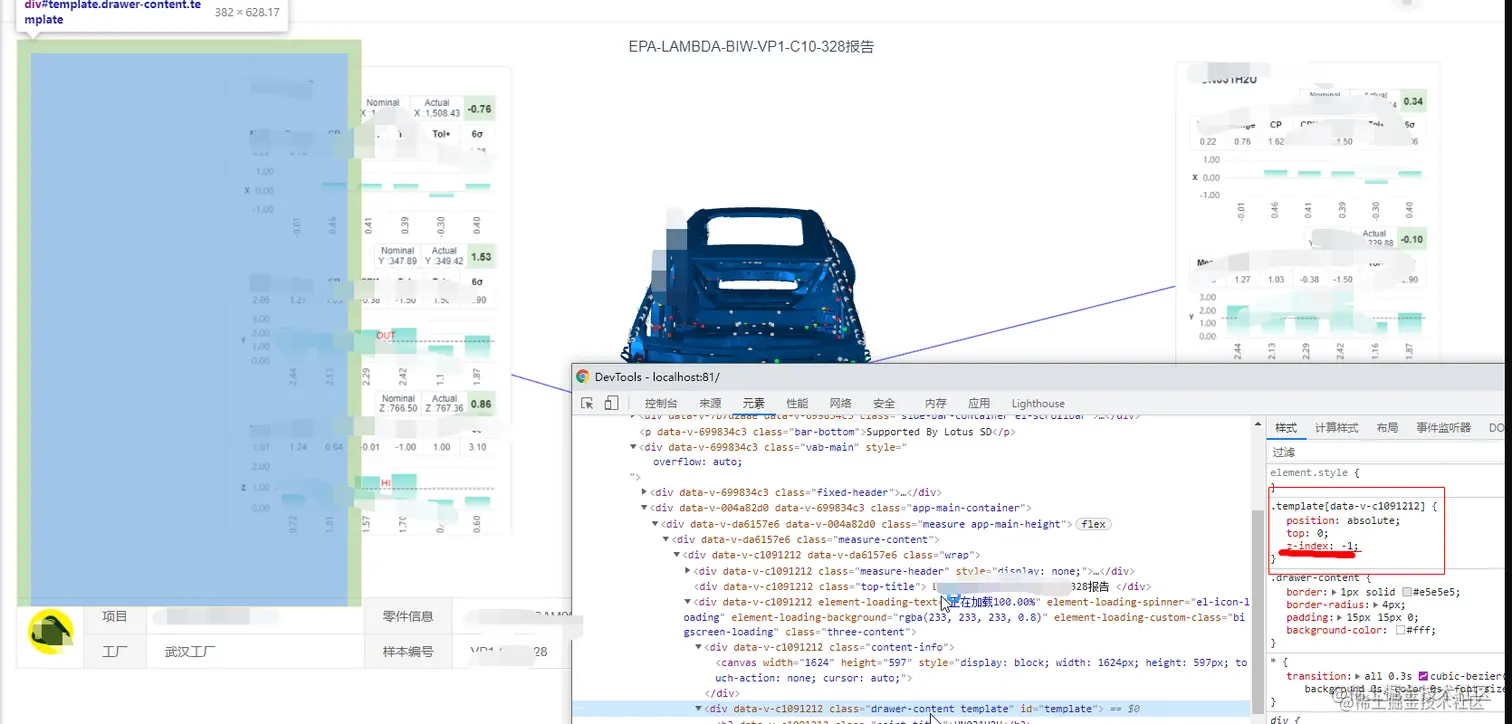Collapse the app-main-container div node
Image resolution: width=1512 pixels, height=724 pixels.
click(644, 508)
